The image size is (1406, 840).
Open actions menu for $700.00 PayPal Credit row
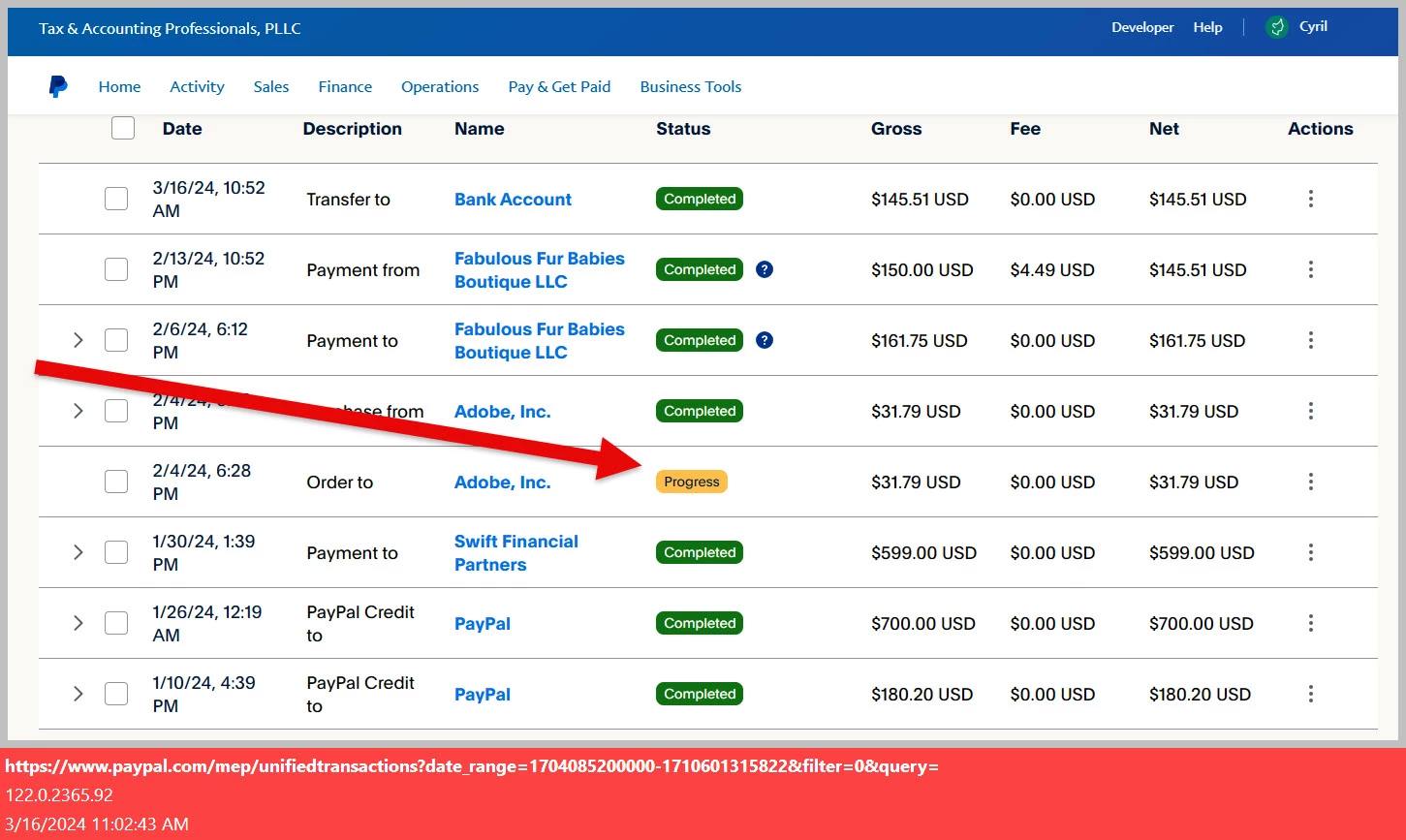(1311, 623)
